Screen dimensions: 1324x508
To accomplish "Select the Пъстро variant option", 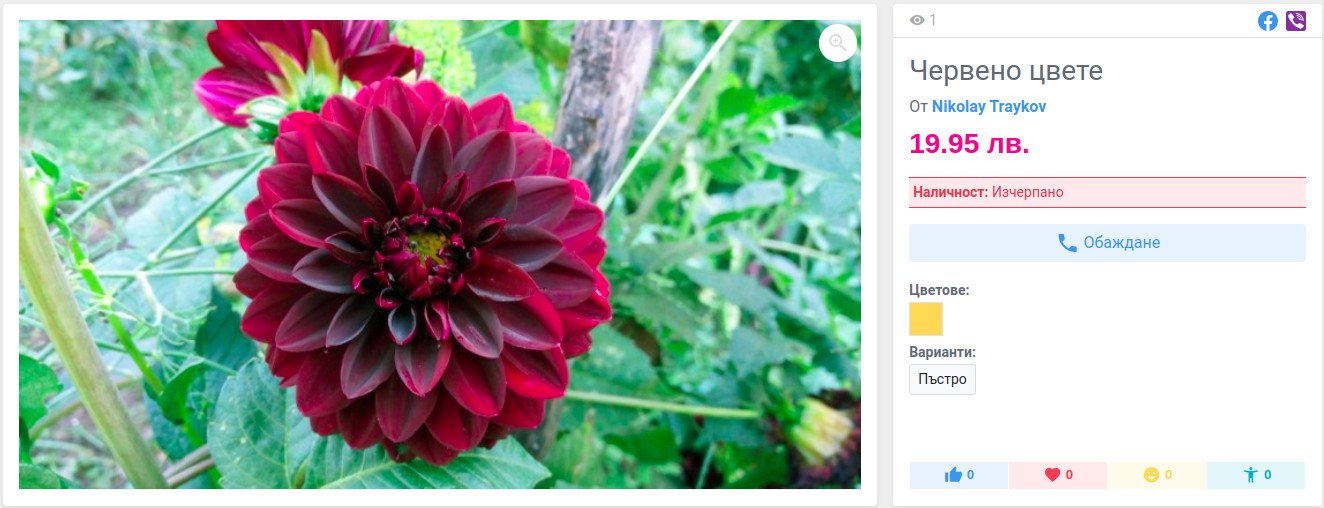I will coord(942,380).
